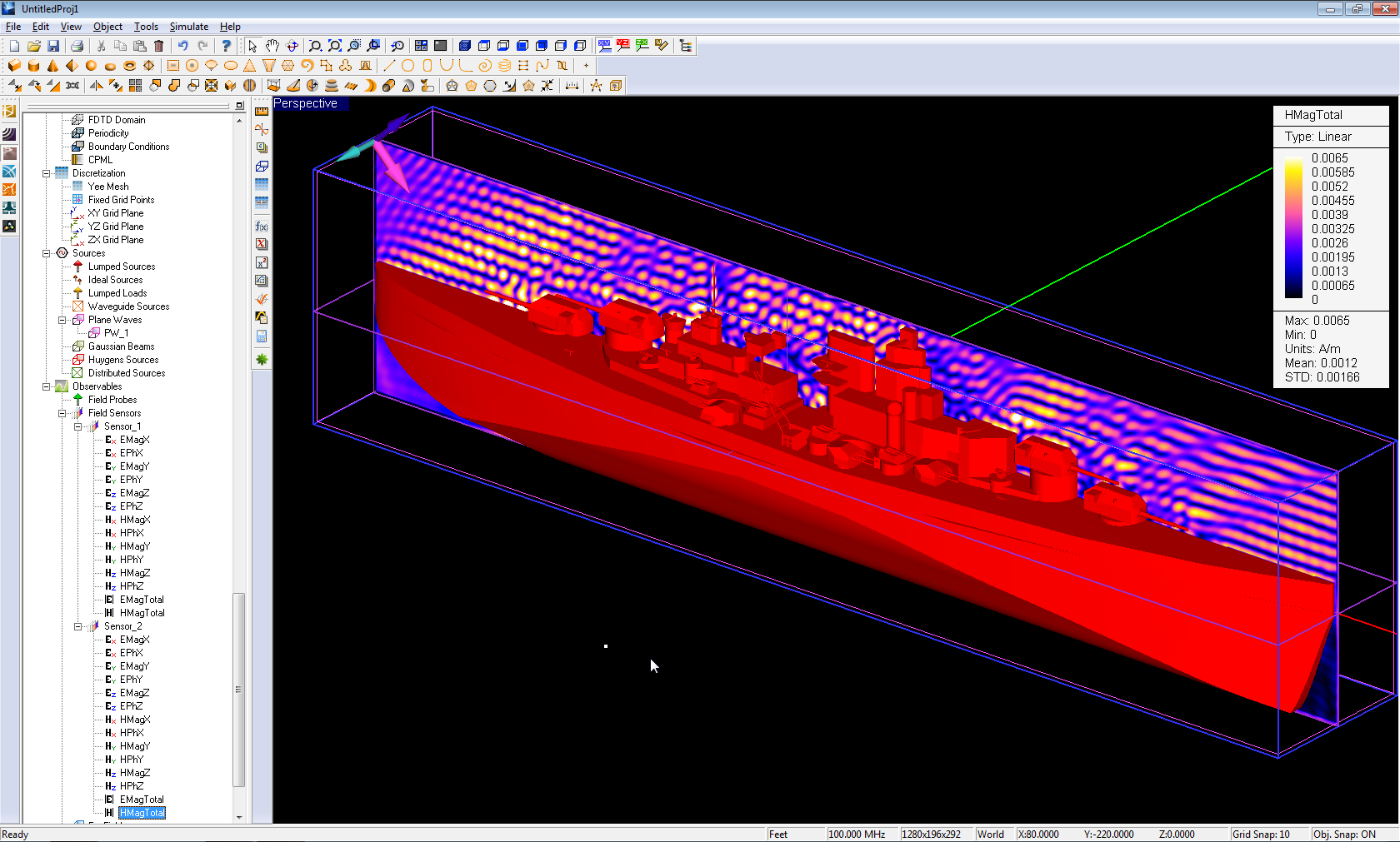Click the ruler units icon in vertical toolbar
Screen dimensions: 1400x842
click(x=262, y=111)
